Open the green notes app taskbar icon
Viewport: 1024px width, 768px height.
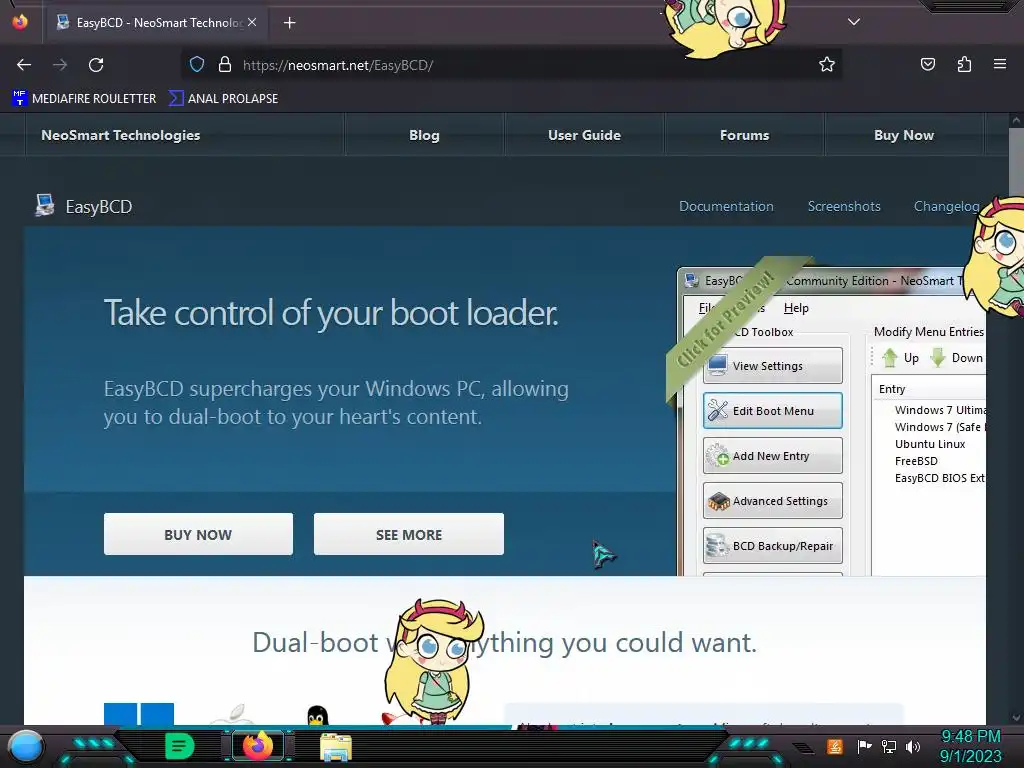[179, 746]
